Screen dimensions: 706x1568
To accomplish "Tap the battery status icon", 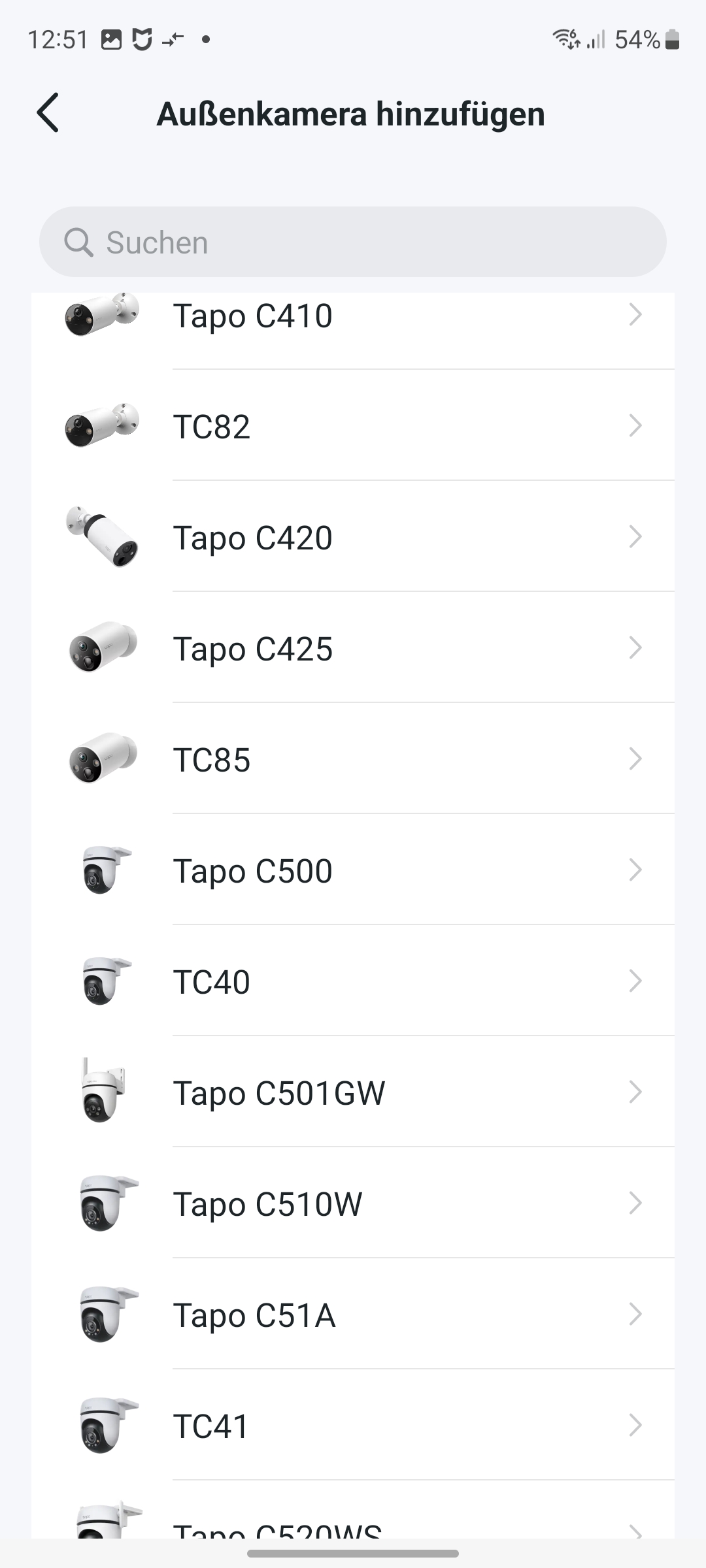I will tap(672, 40).
